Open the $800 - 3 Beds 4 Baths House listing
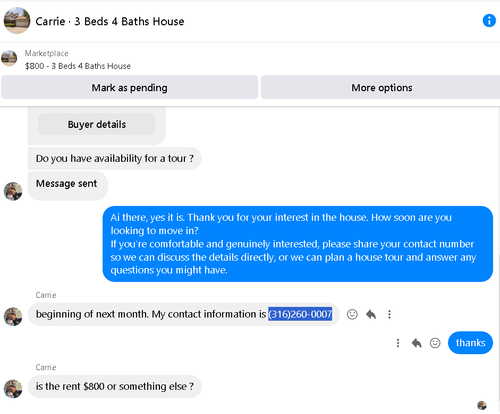The image size is (500, 414). pos(78,66)
